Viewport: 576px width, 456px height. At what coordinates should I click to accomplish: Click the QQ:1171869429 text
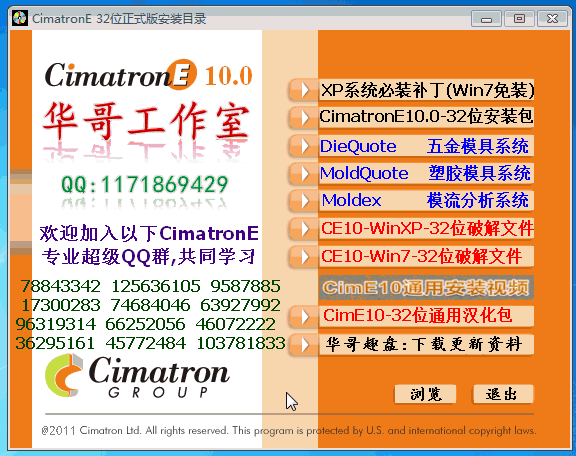coord(144,184)
